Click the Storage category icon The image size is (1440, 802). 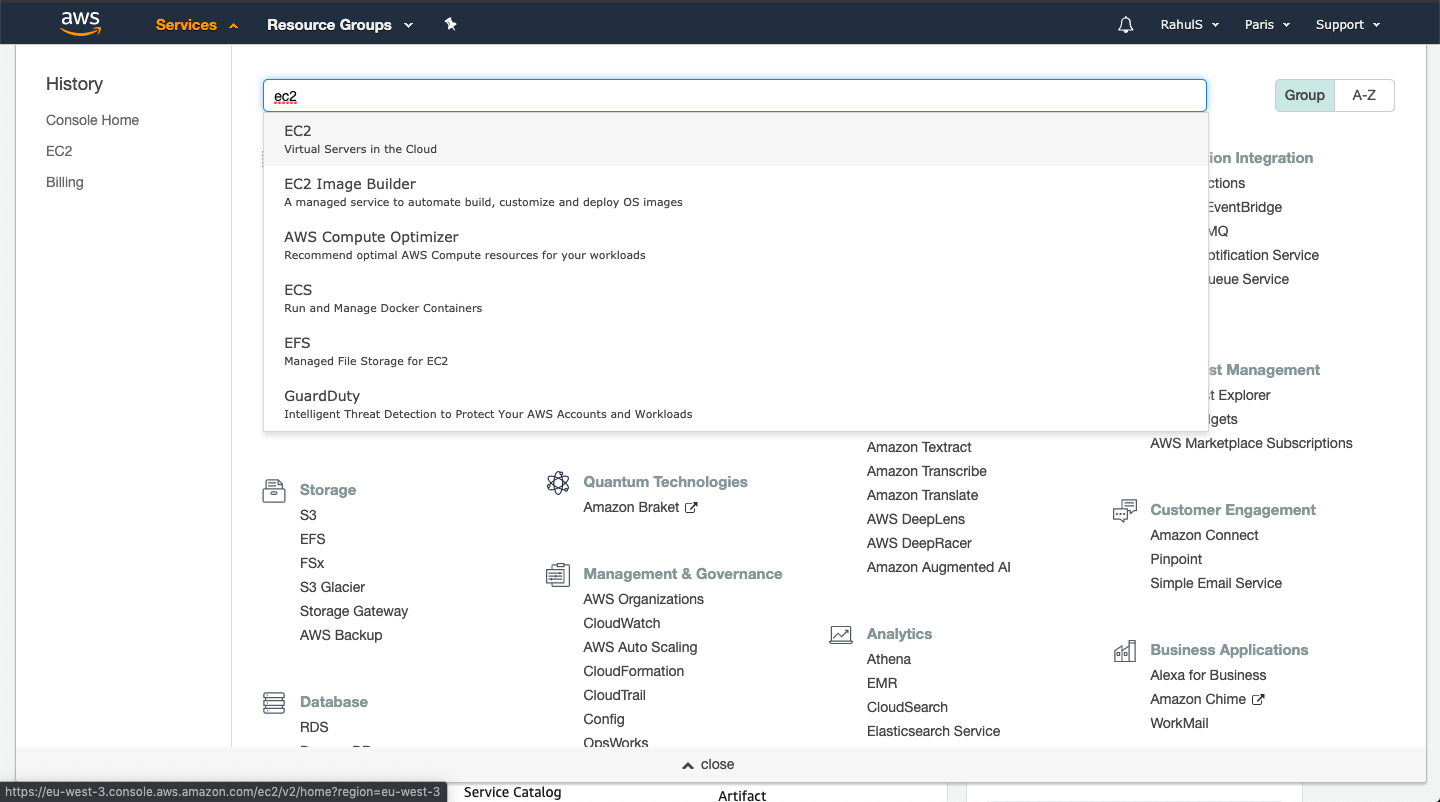[273, 490]
